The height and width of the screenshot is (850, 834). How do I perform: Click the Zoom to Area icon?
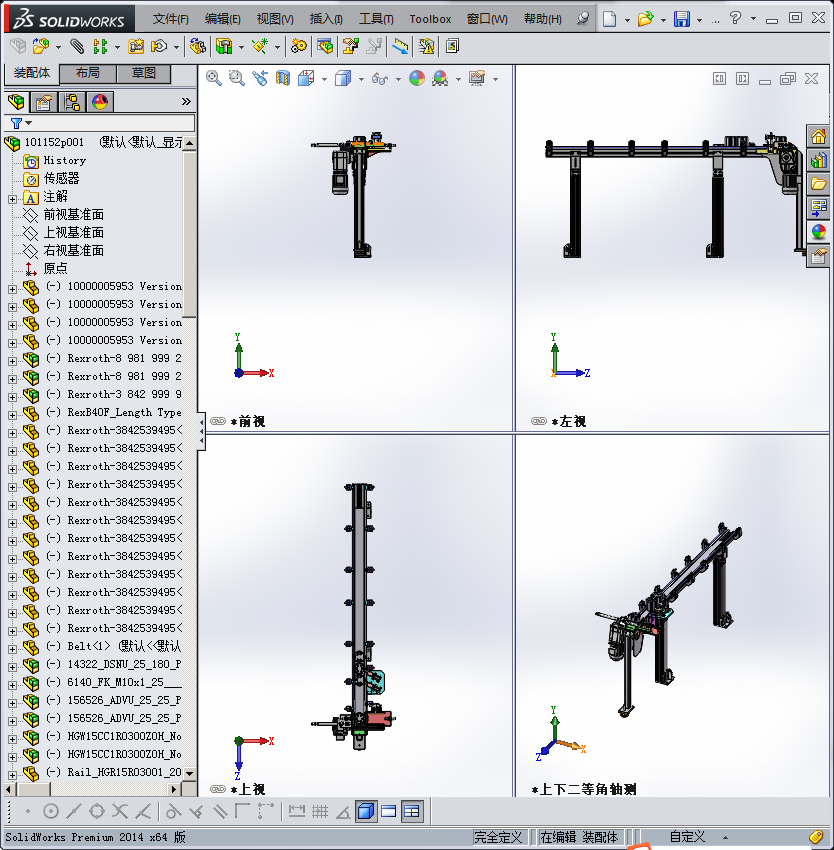[x=236, y=79]
